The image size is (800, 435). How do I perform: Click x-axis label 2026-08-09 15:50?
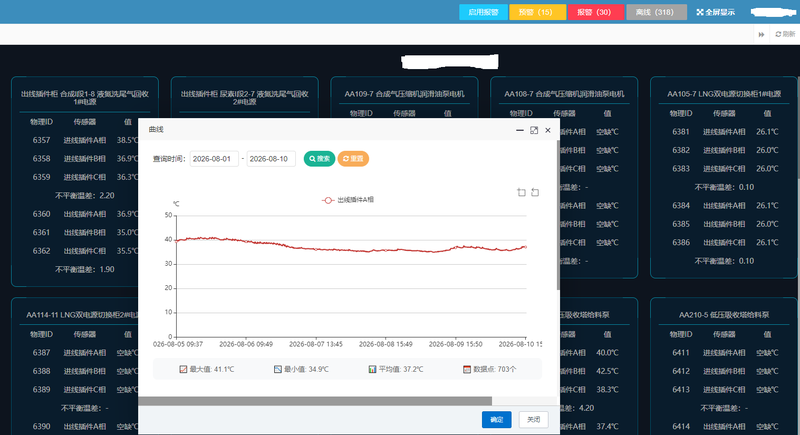[456, 344]
